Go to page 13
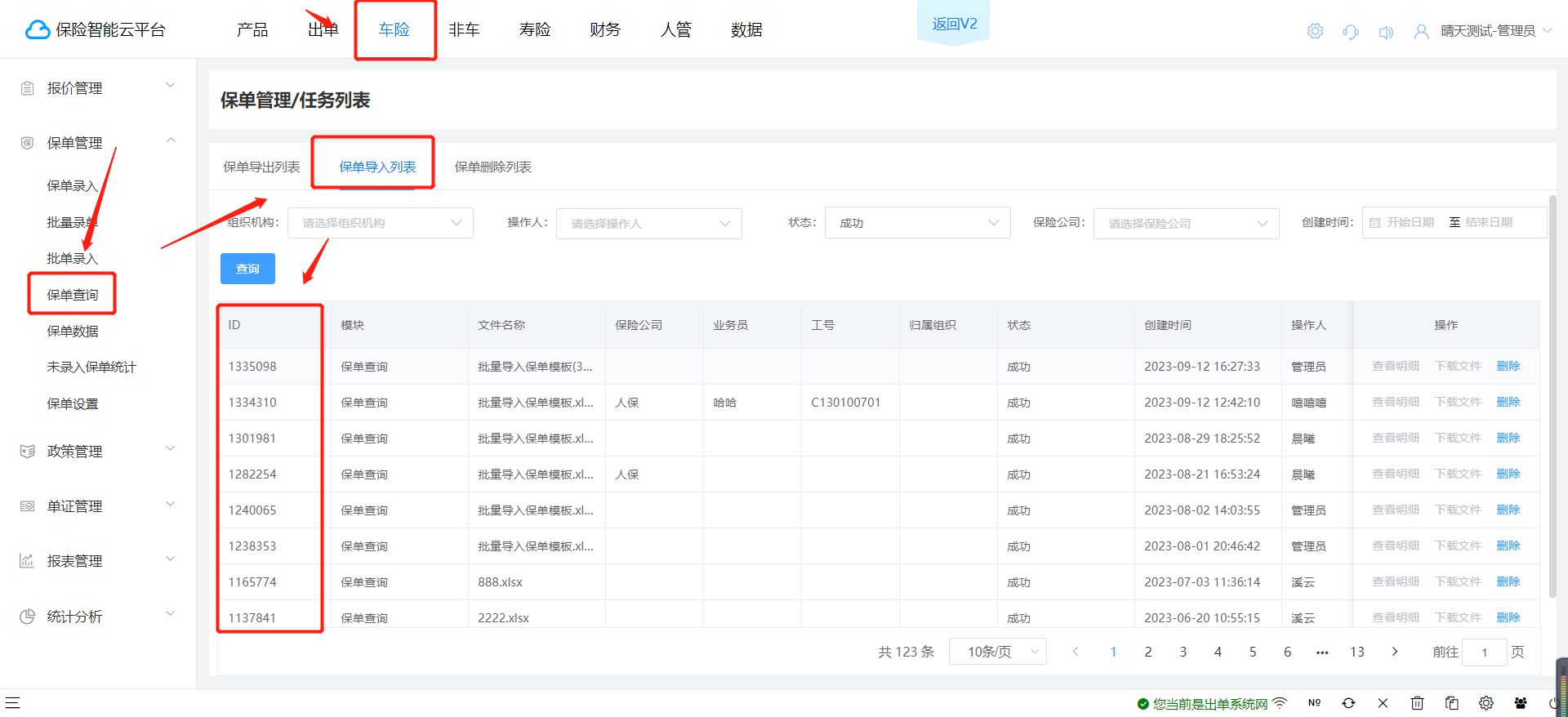Screen dimensions: 1568x717 [x=1357, y=652]
